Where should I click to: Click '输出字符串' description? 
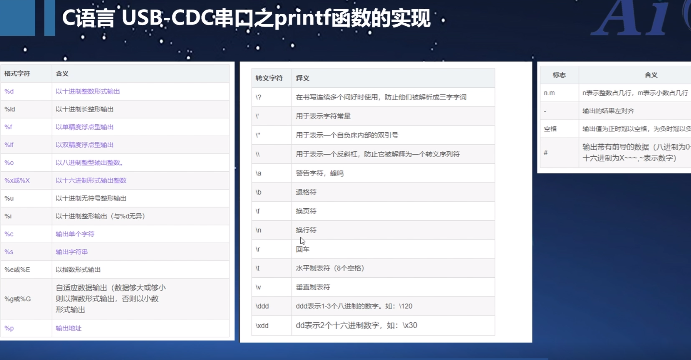pyautogui.click(x=72, y=252)
